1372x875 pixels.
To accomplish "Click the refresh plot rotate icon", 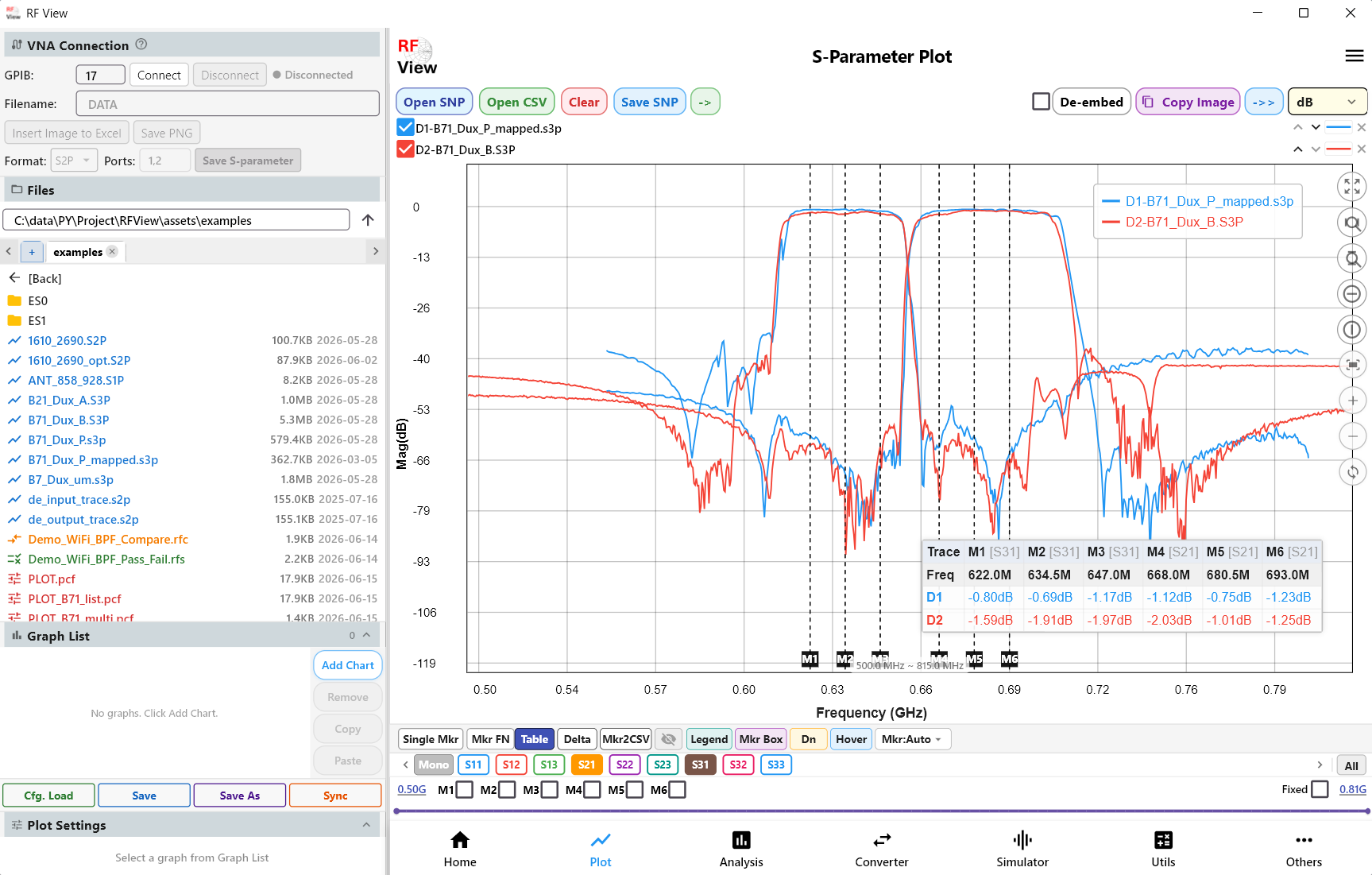I will coord(1352,471).
